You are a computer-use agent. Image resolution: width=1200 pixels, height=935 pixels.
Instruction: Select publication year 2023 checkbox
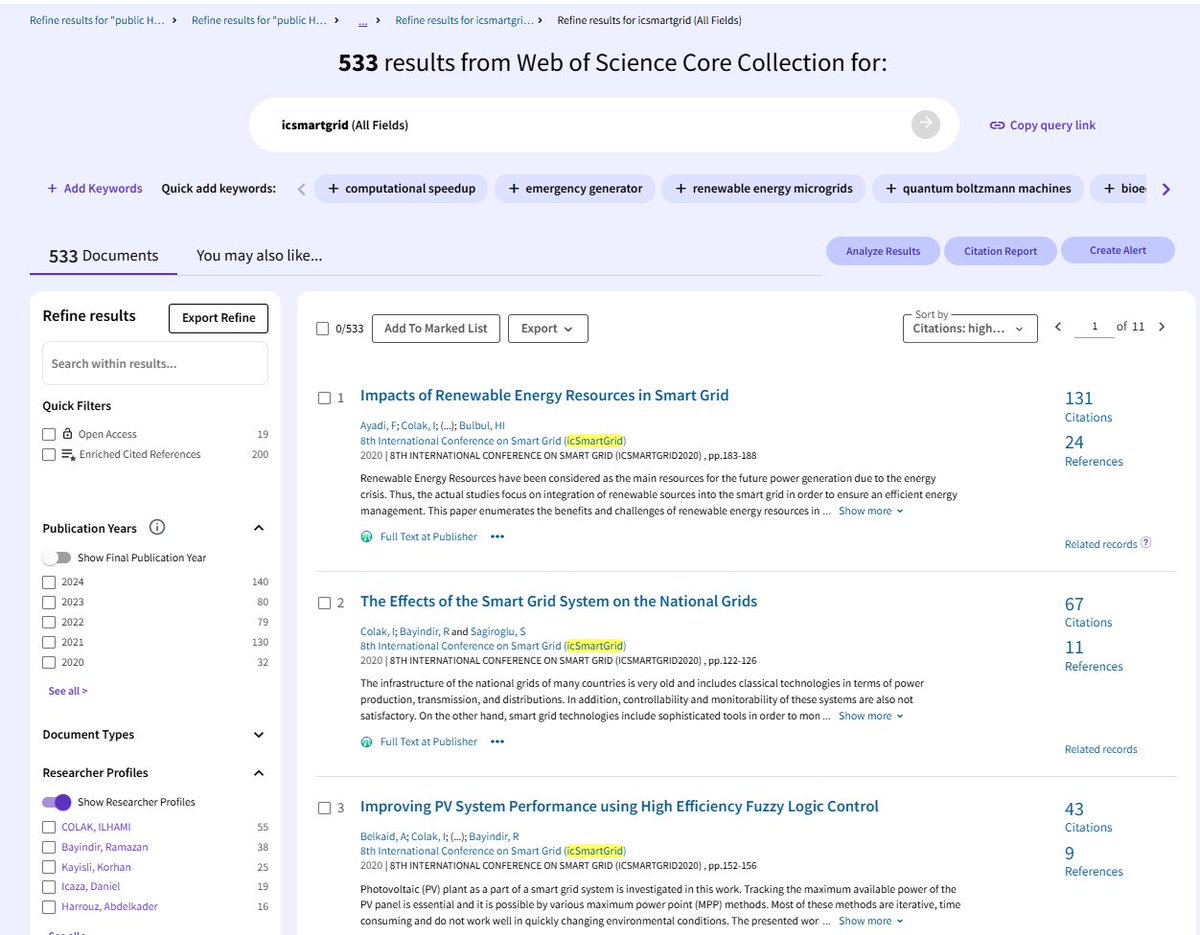[x=49, y=602]
